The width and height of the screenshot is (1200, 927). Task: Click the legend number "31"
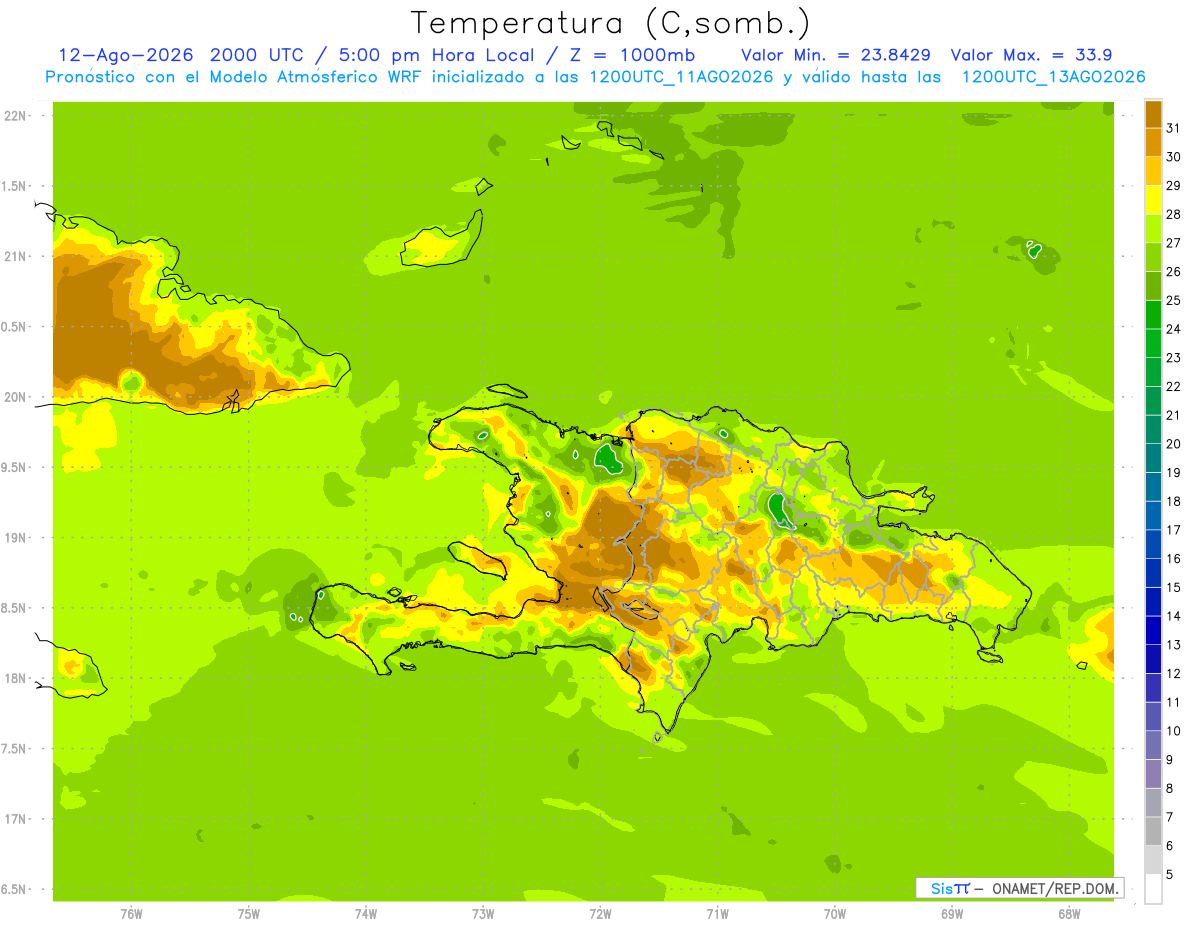[1173, 128]
